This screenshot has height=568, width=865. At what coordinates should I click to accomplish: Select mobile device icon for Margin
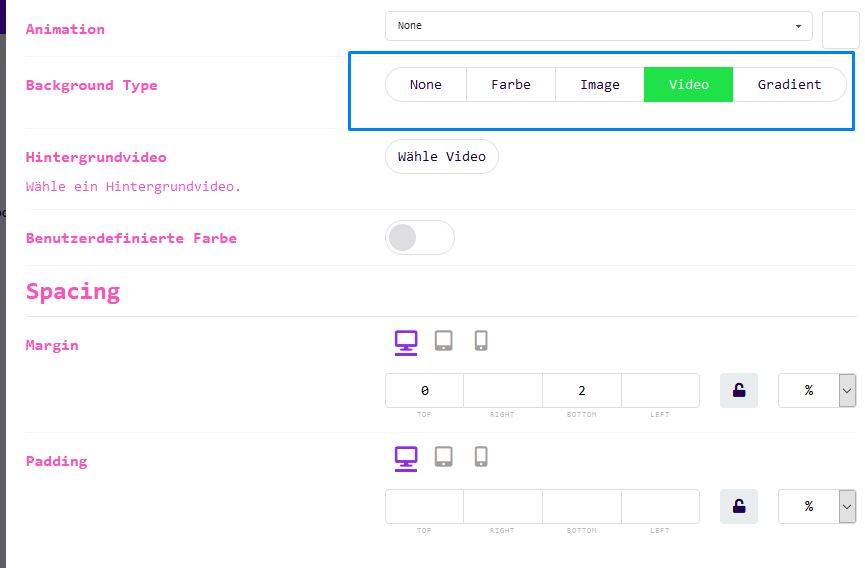pos(481,342)
